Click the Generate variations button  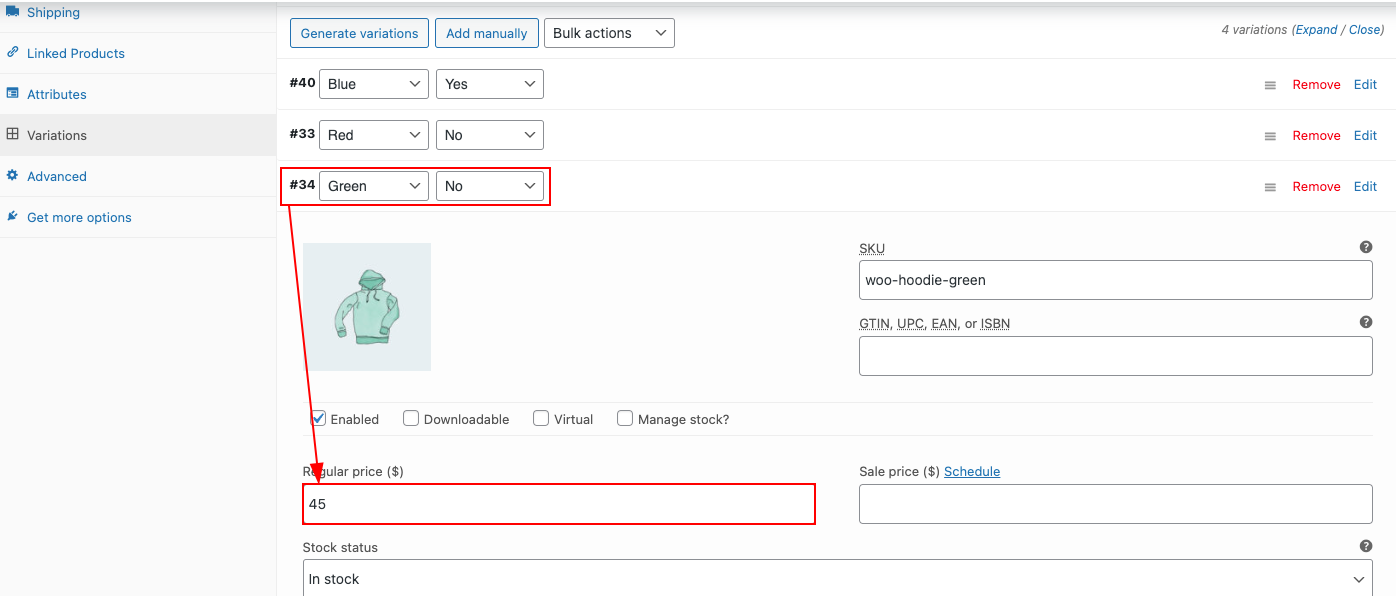pos(360,33)
